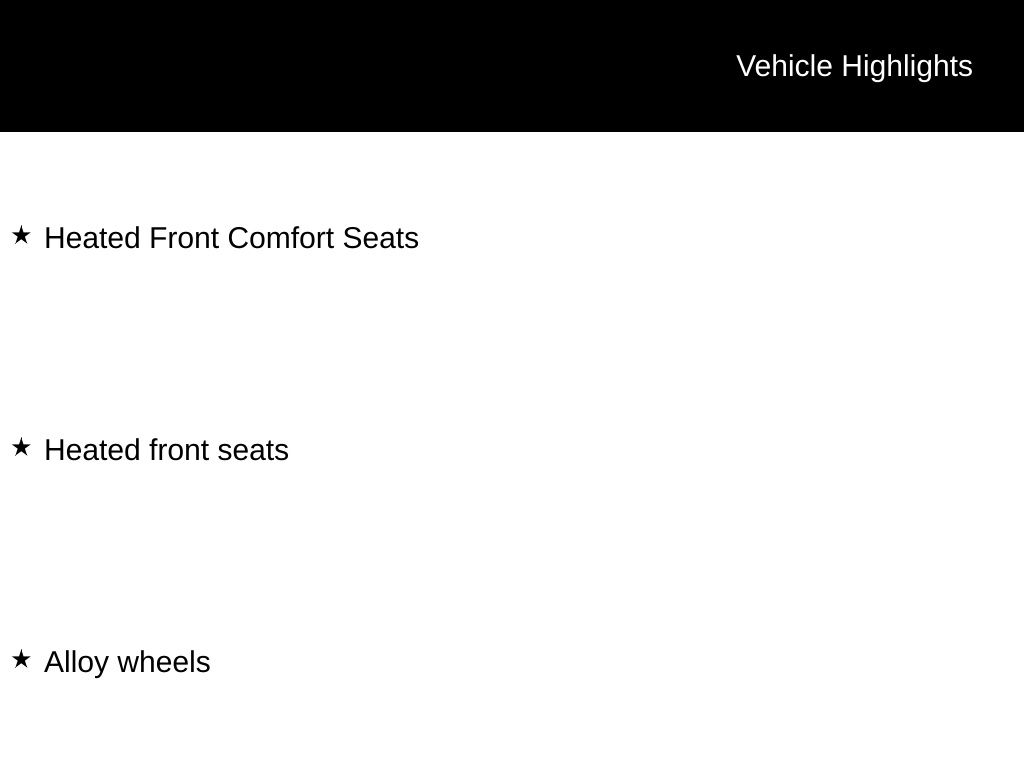Image resolution: width=1024 pixels, height=768 pixels.
Task: Click the star bullet next to Heated front seats
Action: (x=21, y=448)
